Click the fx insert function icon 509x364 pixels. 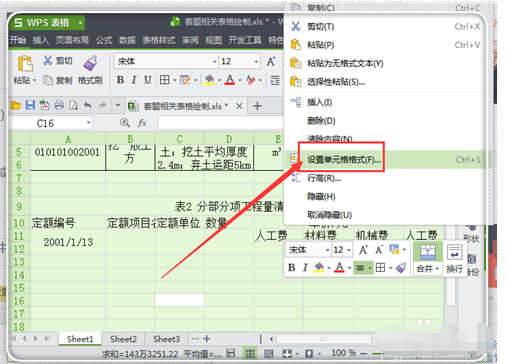(142, 123)
